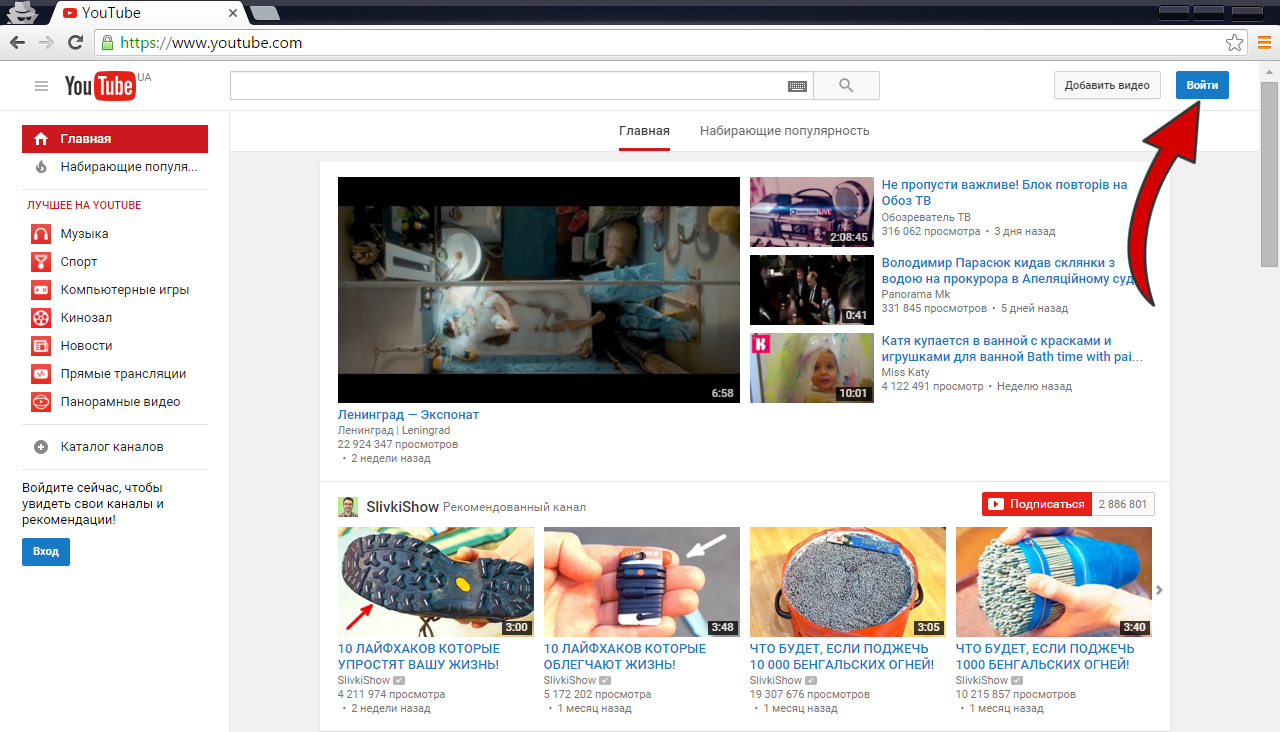Click the browser address bar
The image size is (1280, 732).
(660, 43)
